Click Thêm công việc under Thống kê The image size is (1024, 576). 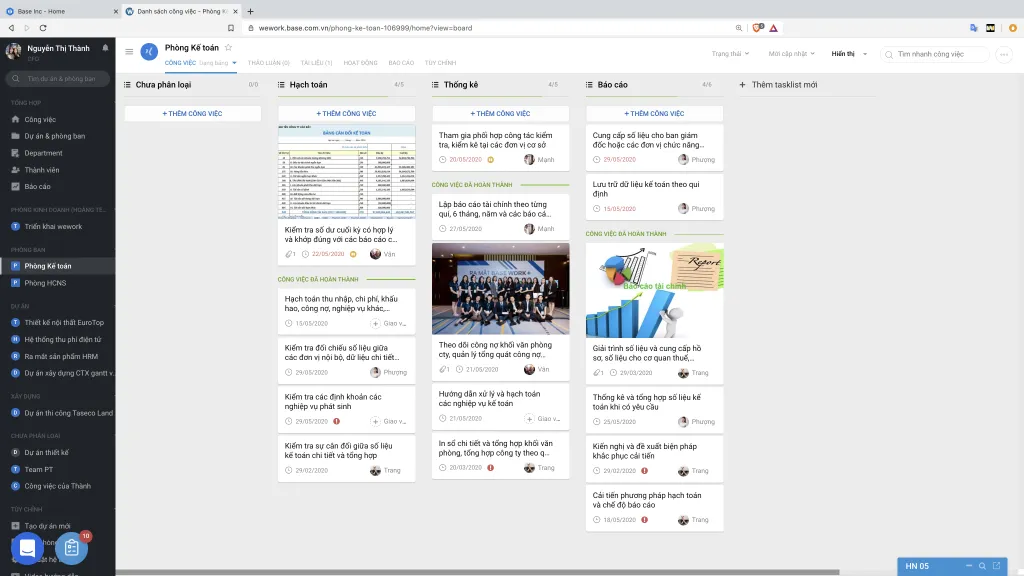click(500, 114)
